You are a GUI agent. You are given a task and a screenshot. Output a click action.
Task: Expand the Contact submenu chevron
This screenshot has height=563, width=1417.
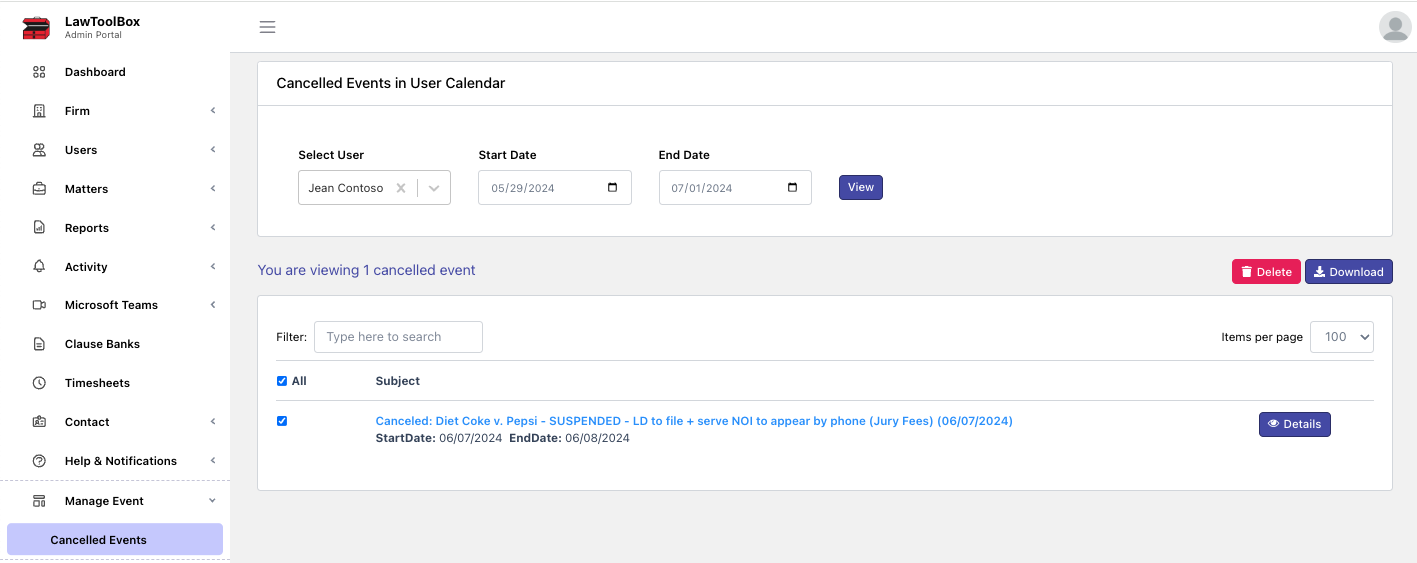[213, 422]
